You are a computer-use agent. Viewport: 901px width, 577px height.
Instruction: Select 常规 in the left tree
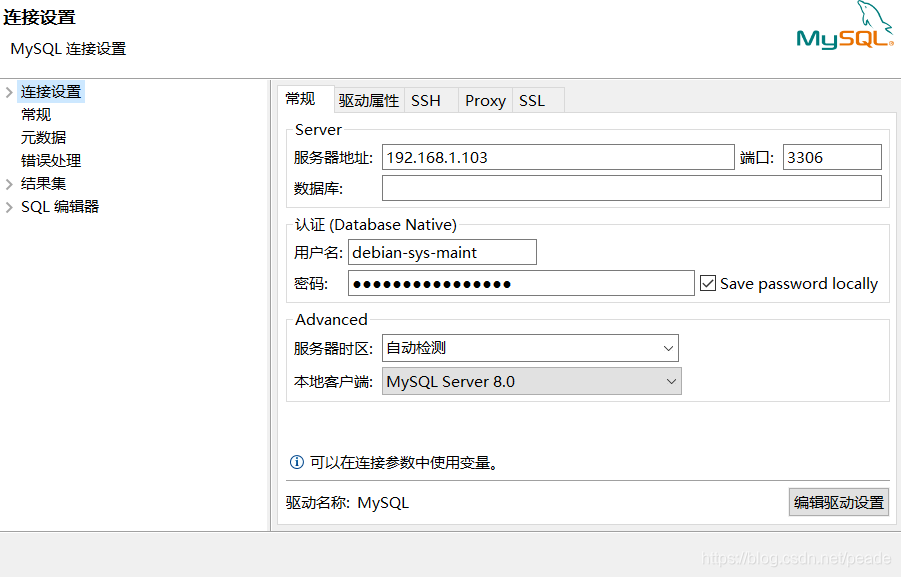pos(36,115)
